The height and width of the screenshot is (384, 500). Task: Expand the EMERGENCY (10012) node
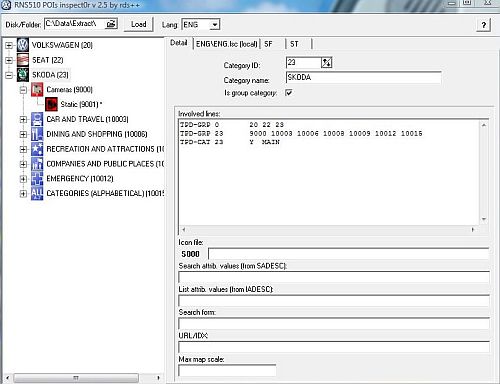[x=23, y=179]
